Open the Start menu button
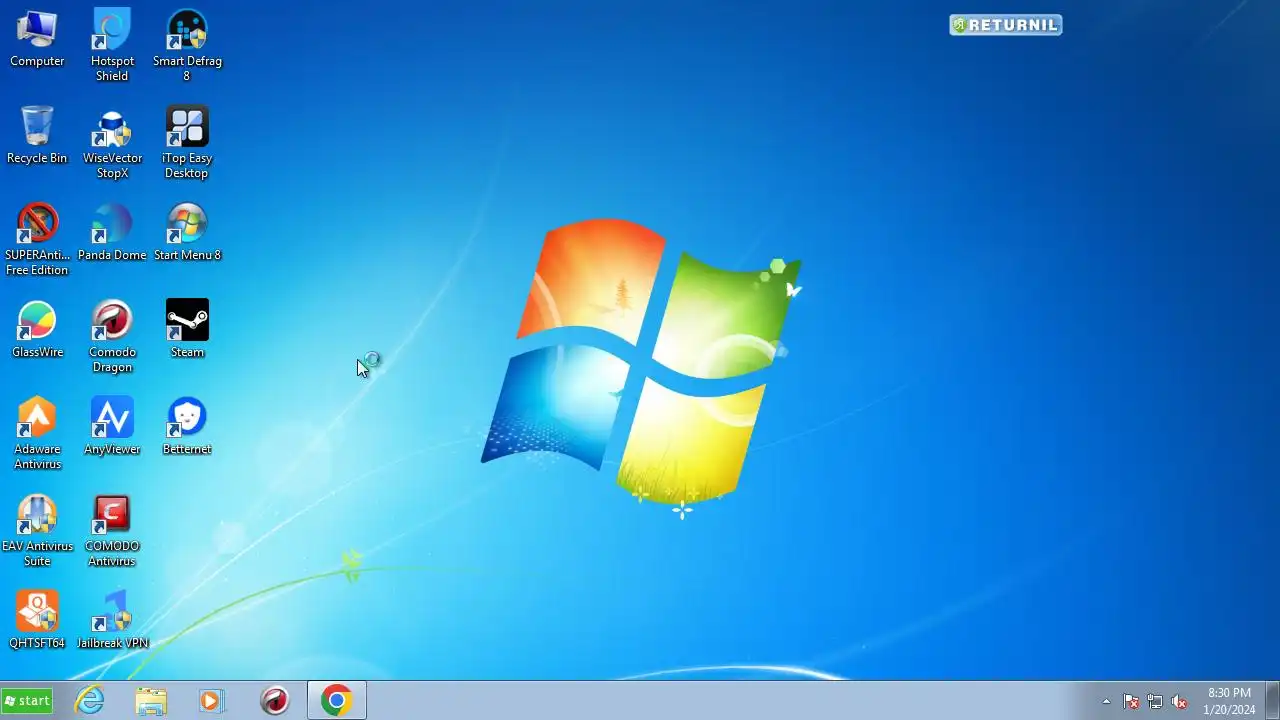 (27, 701)
